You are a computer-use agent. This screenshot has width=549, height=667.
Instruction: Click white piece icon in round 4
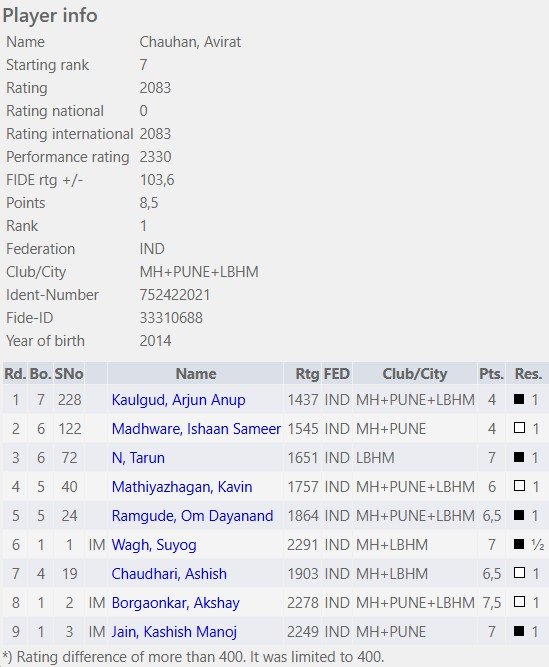click(519, 486)
